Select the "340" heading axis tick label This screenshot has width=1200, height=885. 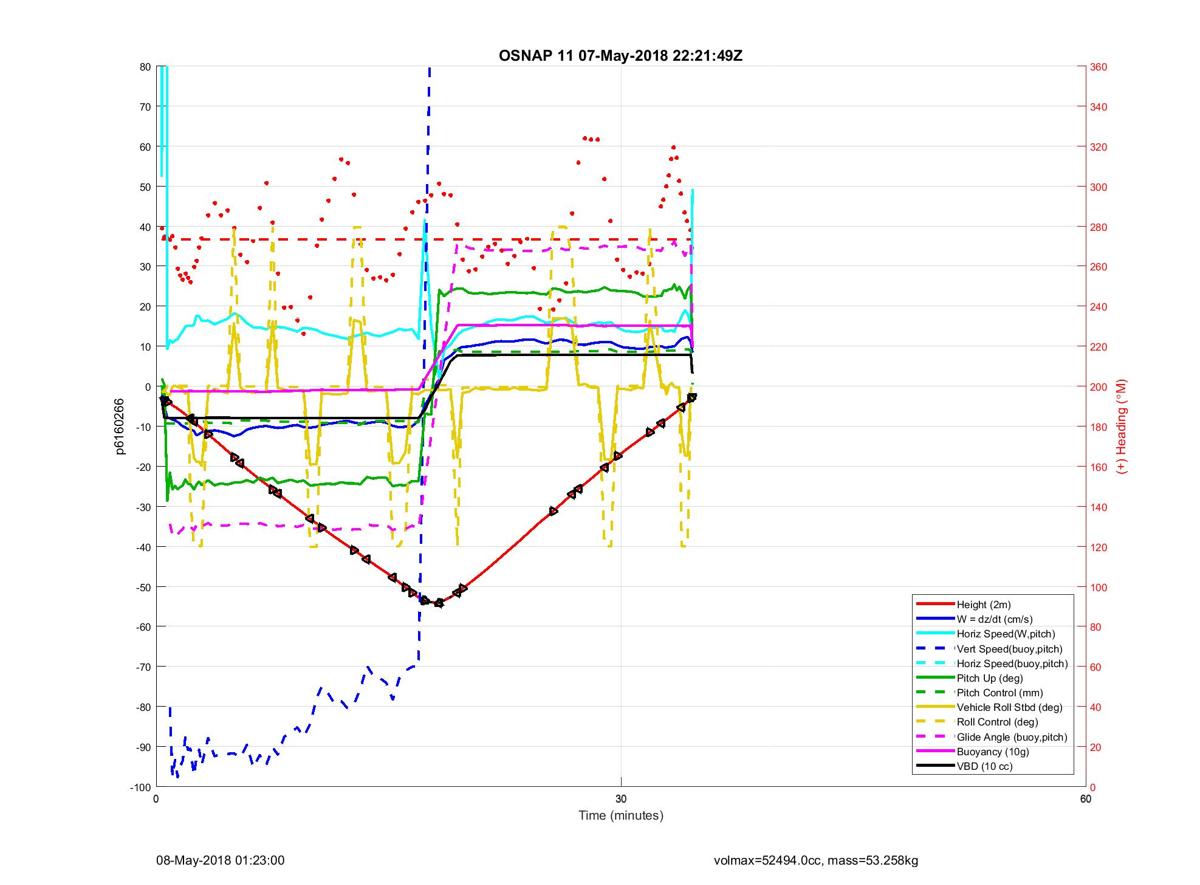pyautogui.click(x=1100, y=107)
